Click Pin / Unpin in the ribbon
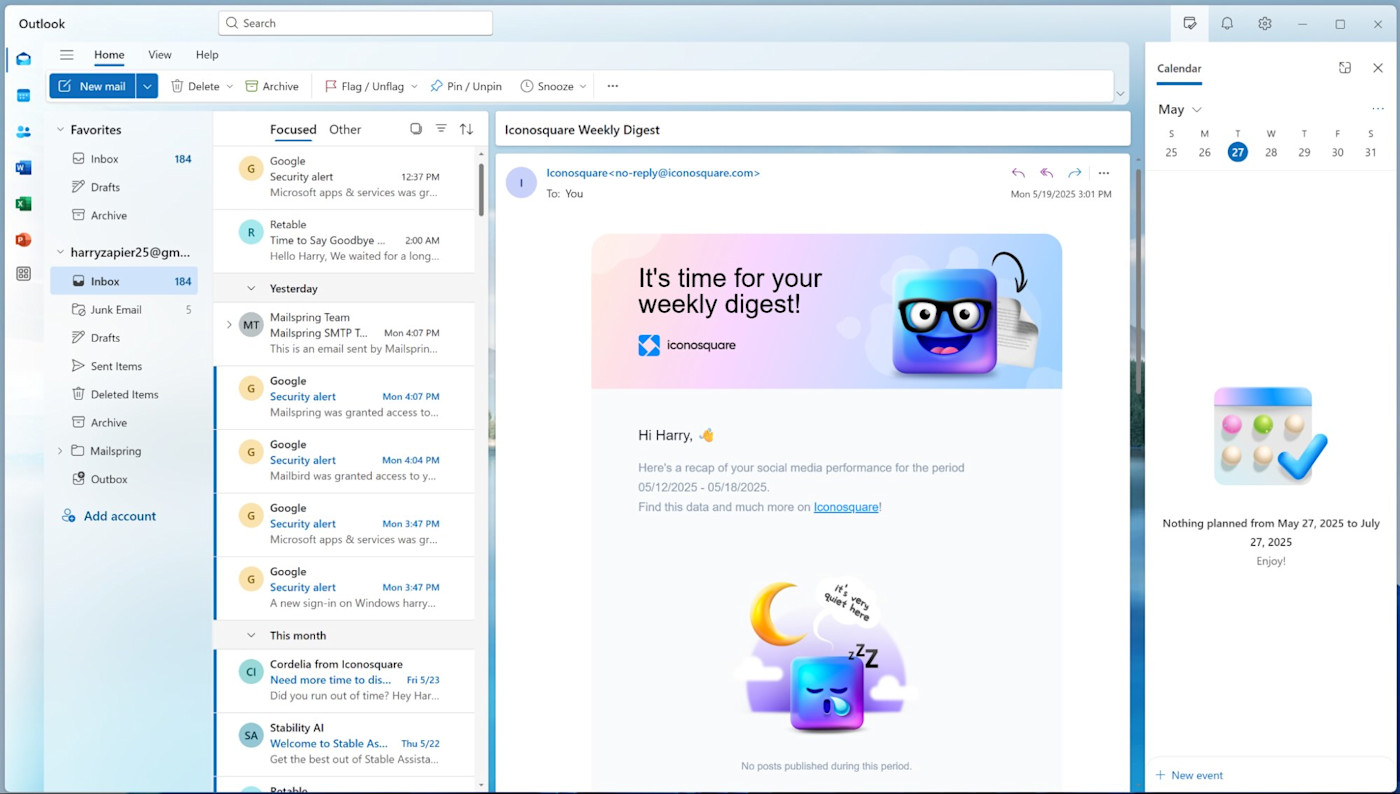 [466, 86]
